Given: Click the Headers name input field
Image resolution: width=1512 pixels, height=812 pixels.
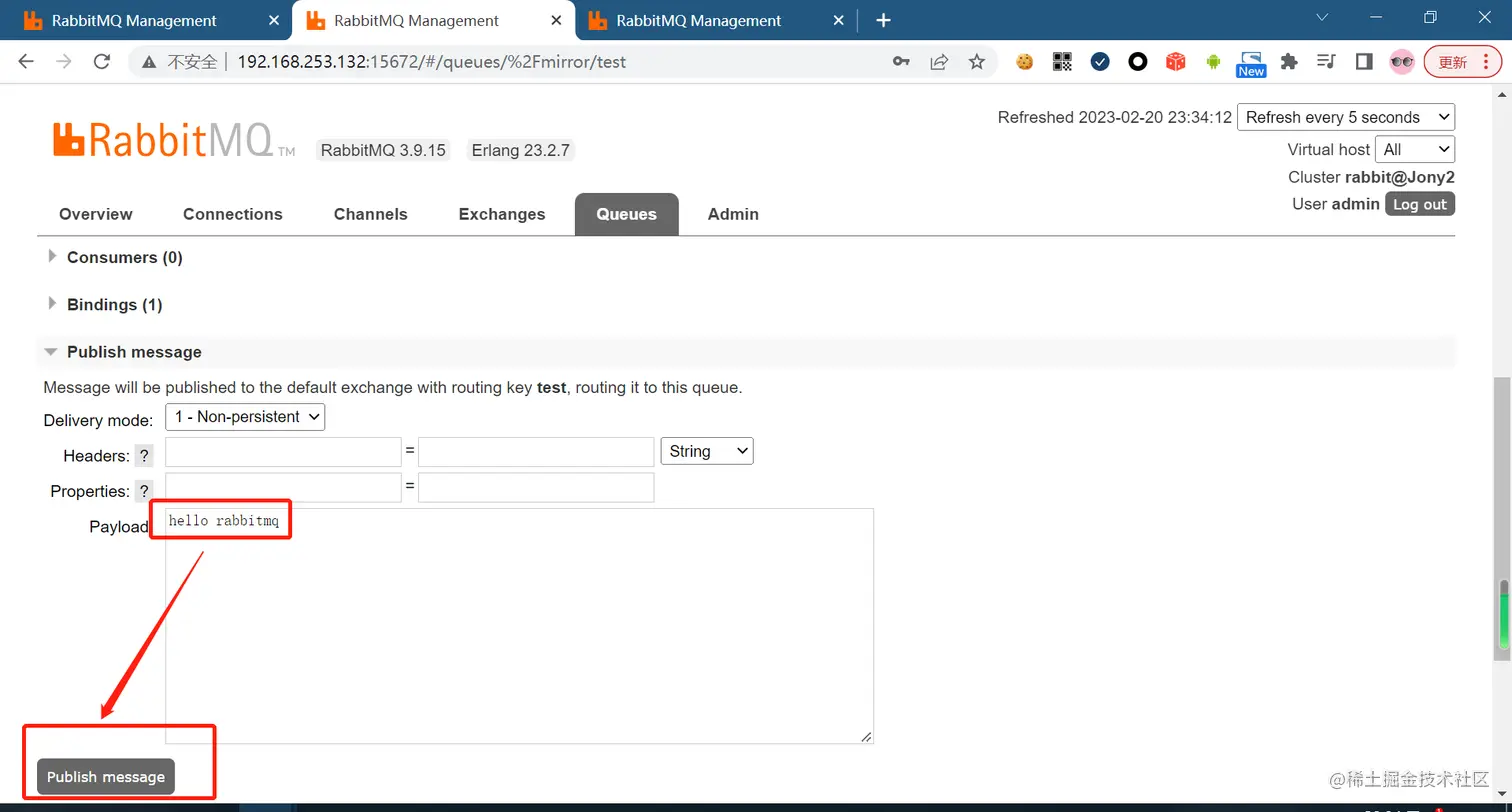Looking at the screenshot, I should click(283, 452).
